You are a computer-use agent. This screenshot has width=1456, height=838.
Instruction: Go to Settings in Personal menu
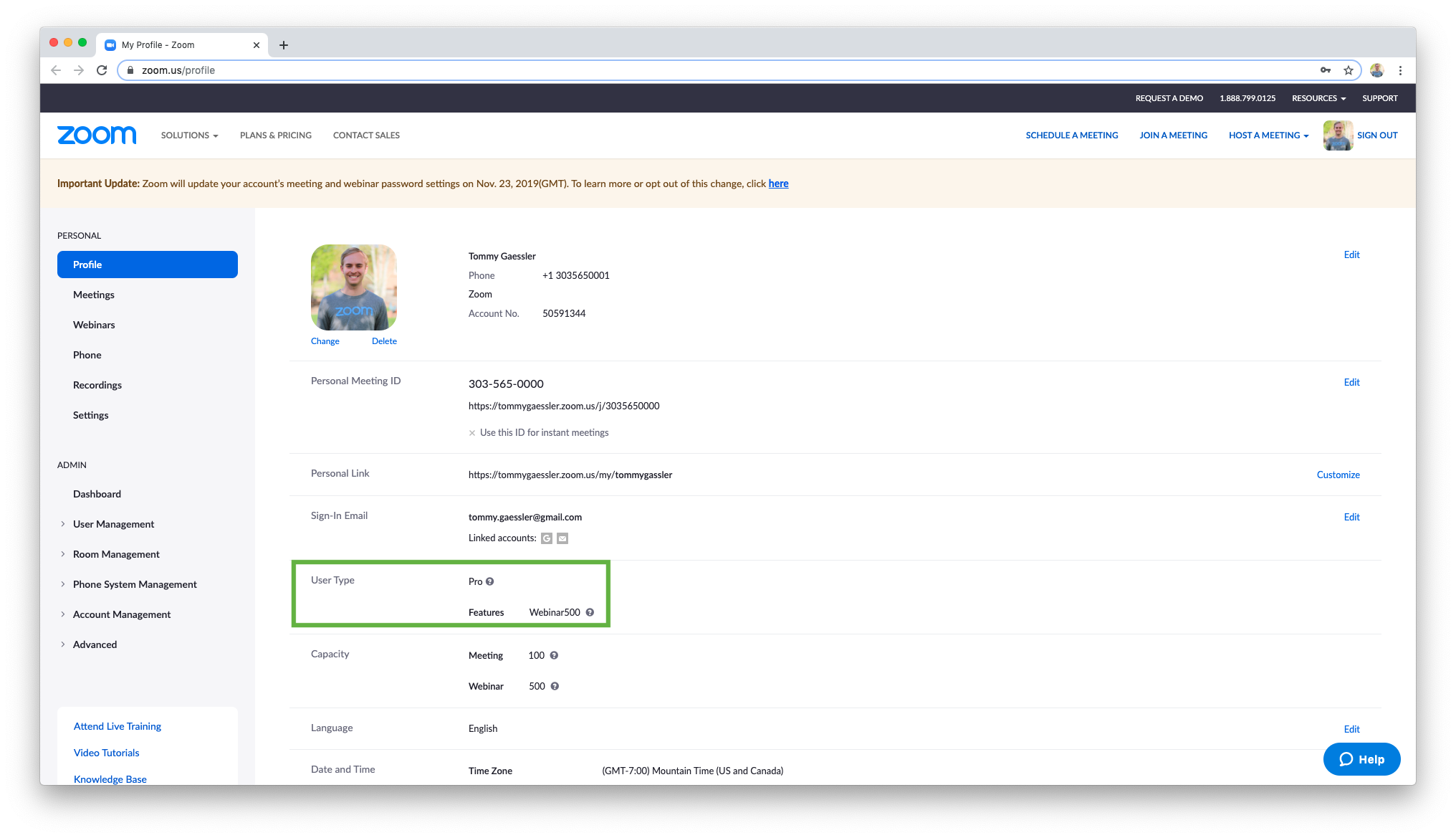tap(91, 415)
